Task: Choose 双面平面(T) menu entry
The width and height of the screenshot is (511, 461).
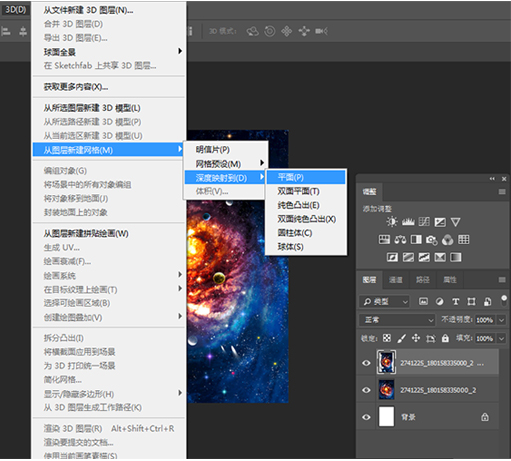Action: click(306, 191)
